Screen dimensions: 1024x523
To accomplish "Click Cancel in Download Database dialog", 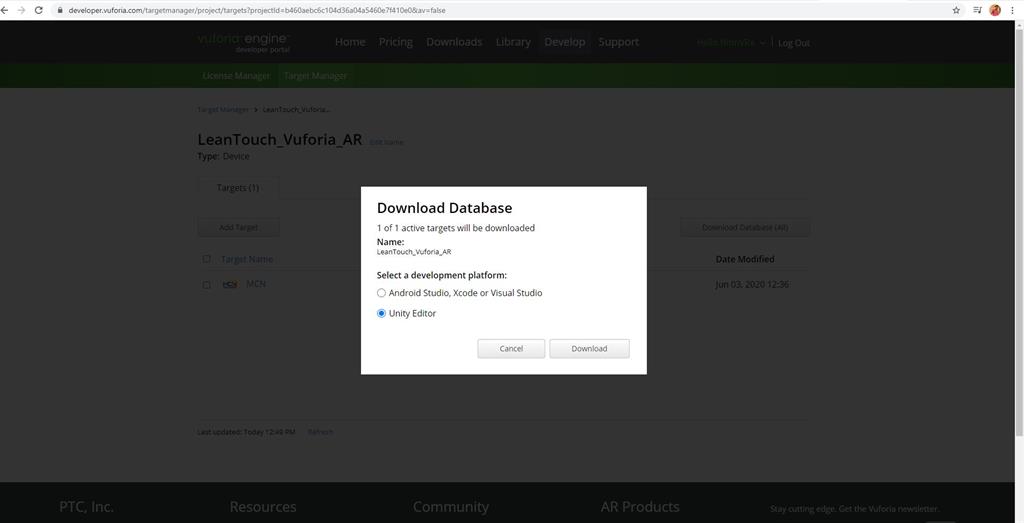I will (511, 349).
